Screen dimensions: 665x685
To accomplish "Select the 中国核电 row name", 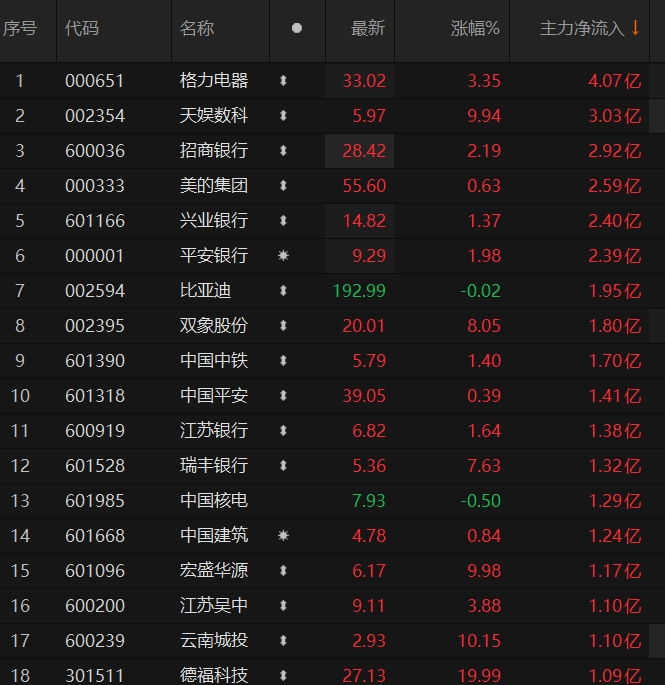I will [213, 501].
